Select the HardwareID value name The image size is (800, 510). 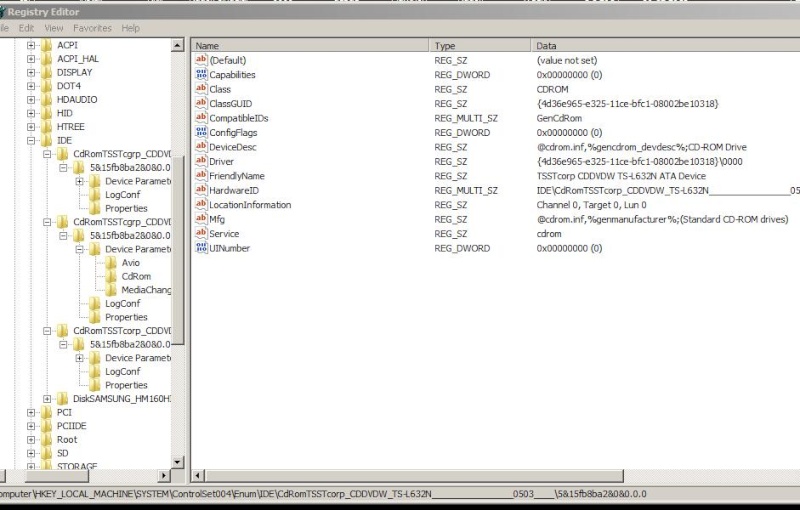point(234,190)
